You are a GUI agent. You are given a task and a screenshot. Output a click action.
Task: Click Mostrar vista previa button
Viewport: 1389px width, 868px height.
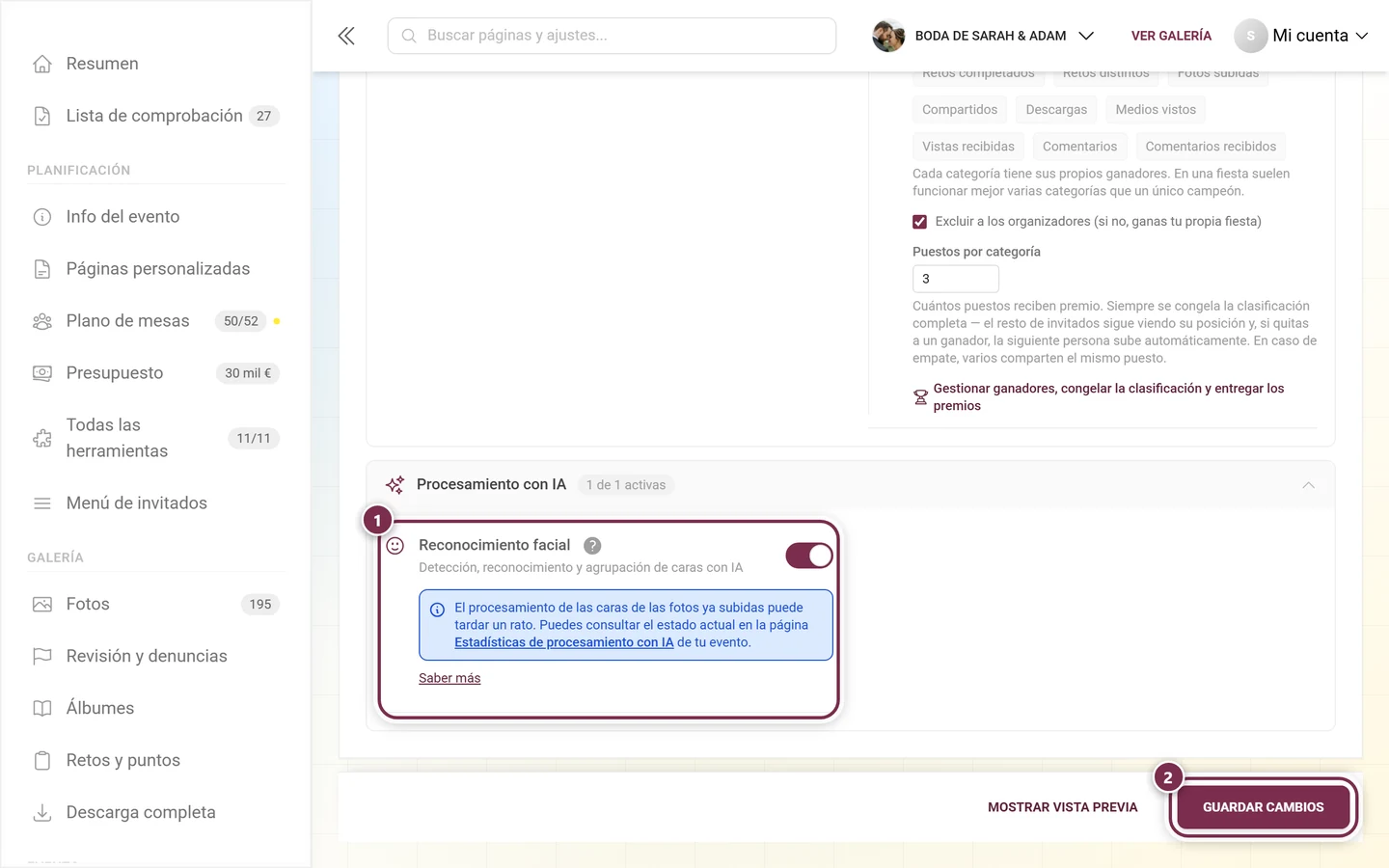[1063, 807]
